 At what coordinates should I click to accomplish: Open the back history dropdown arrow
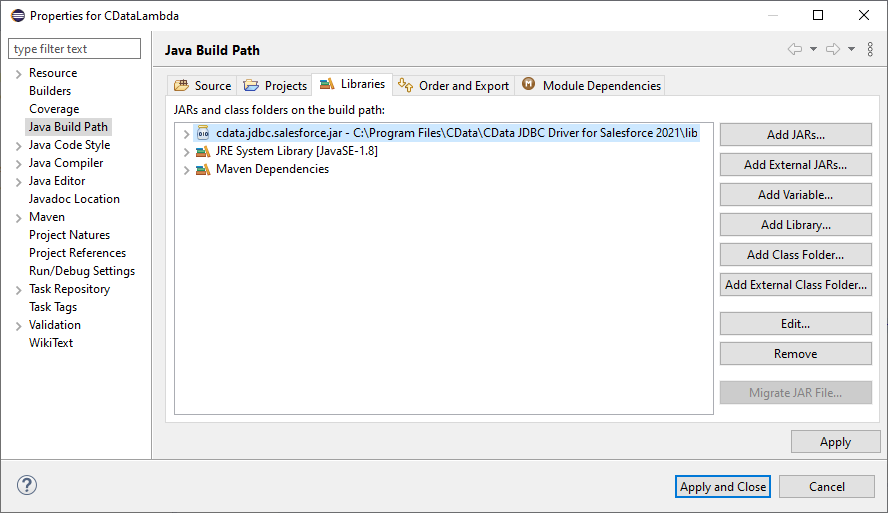click(x=813, y=49)
